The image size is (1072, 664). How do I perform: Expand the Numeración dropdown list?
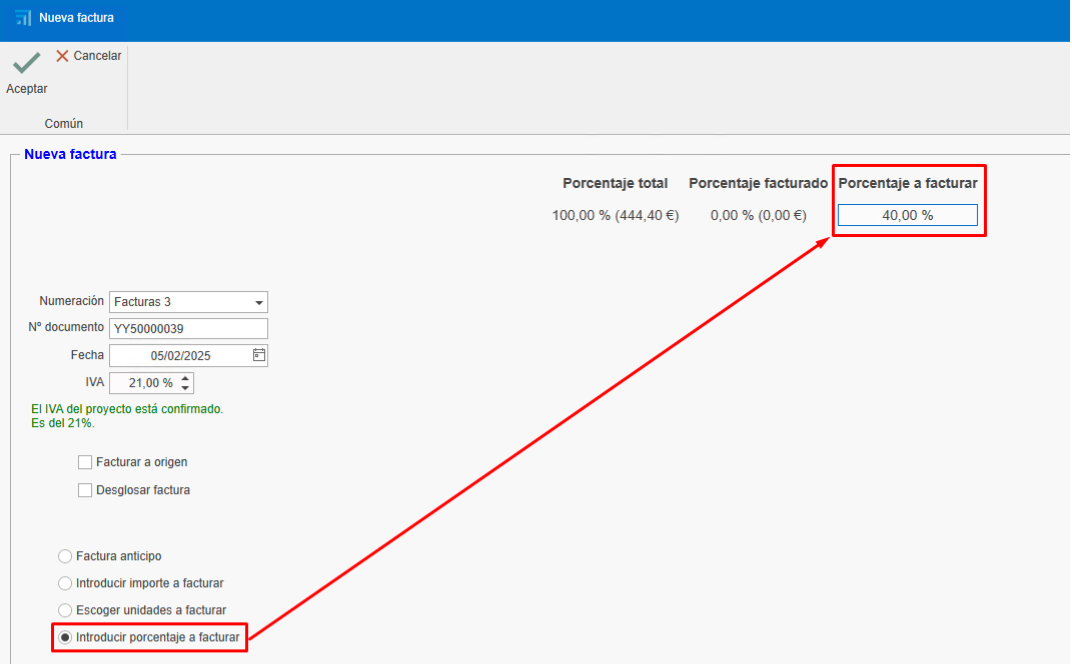coord(259,302)
